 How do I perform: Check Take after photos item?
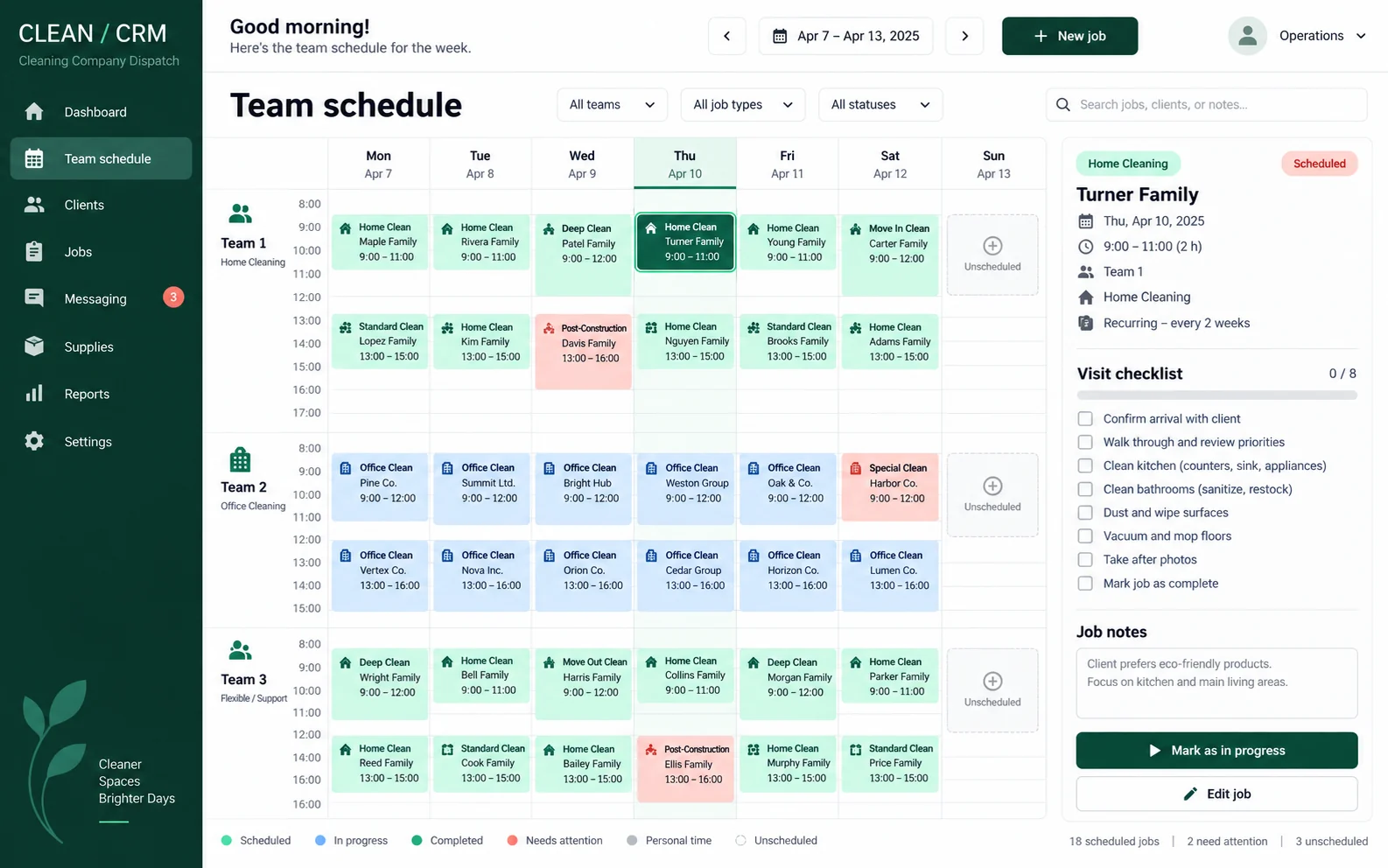tap(1085, 560)
